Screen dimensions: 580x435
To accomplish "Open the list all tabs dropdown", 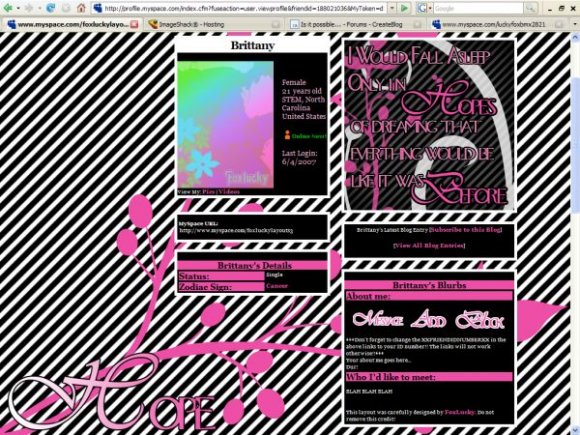I will click(575, 24).
